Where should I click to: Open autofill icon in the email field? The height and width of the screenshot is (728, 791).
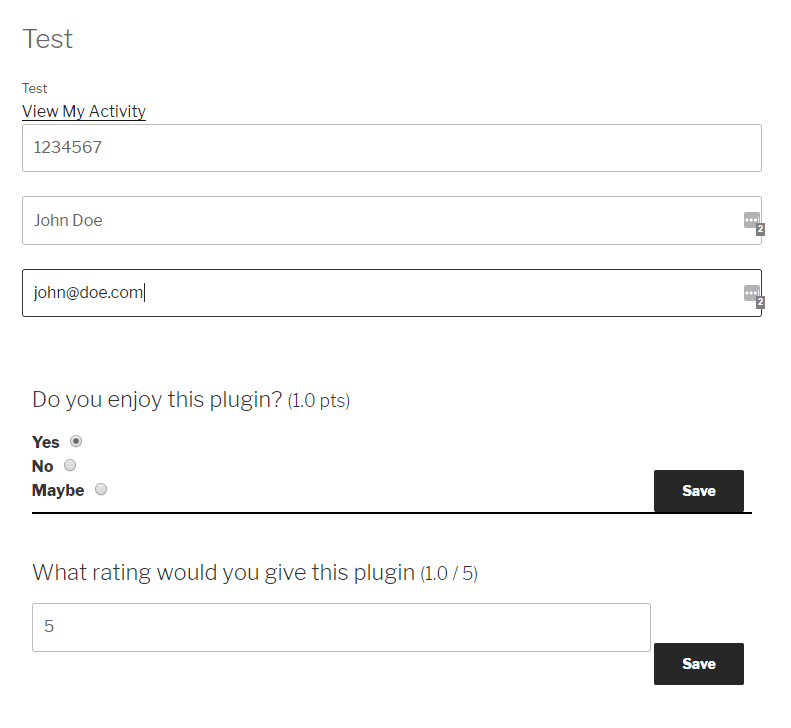[754, 296]
